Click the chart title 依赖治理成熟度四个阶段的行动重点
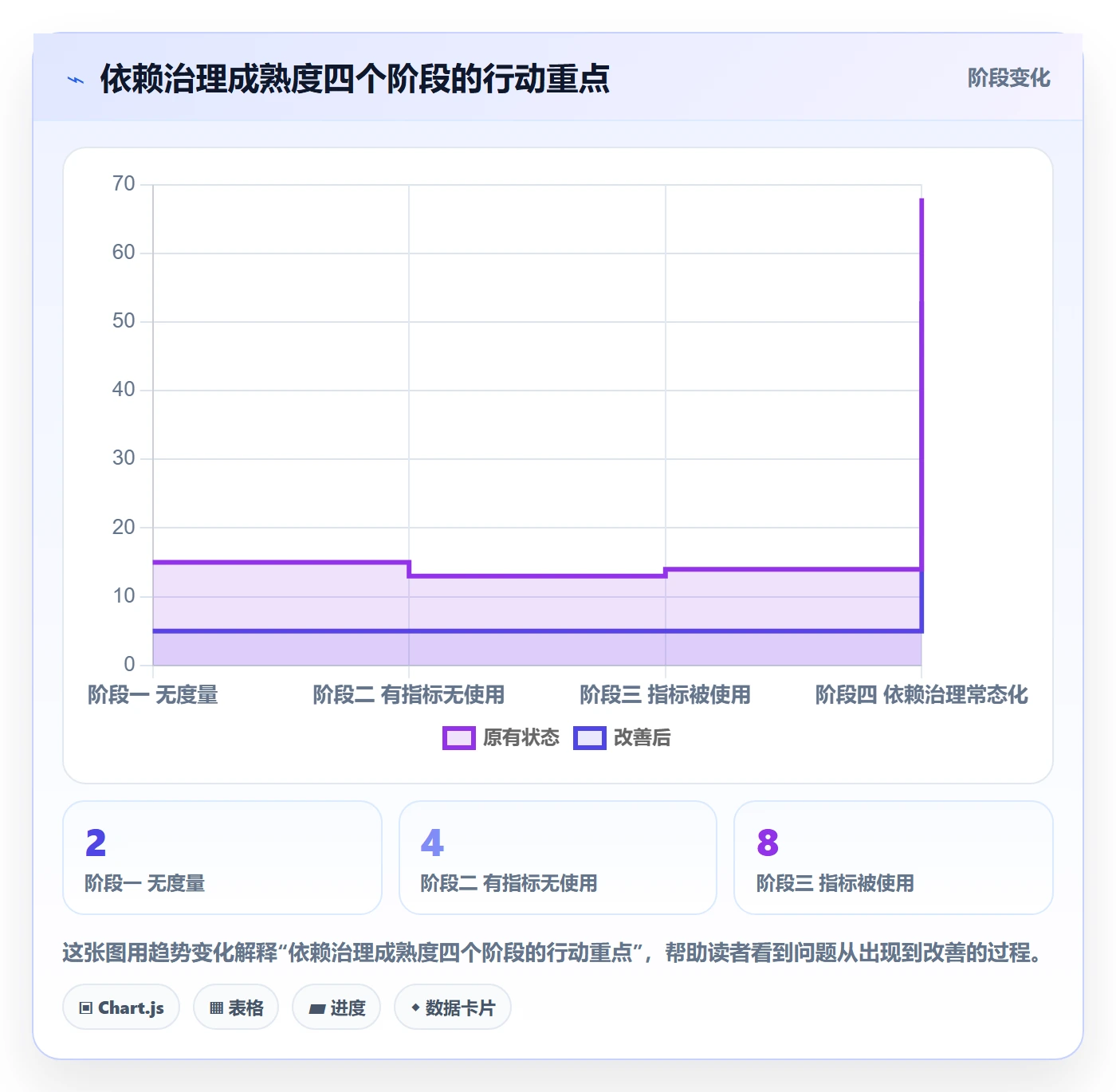1116x1092 pixels. [x=355, y=79]
